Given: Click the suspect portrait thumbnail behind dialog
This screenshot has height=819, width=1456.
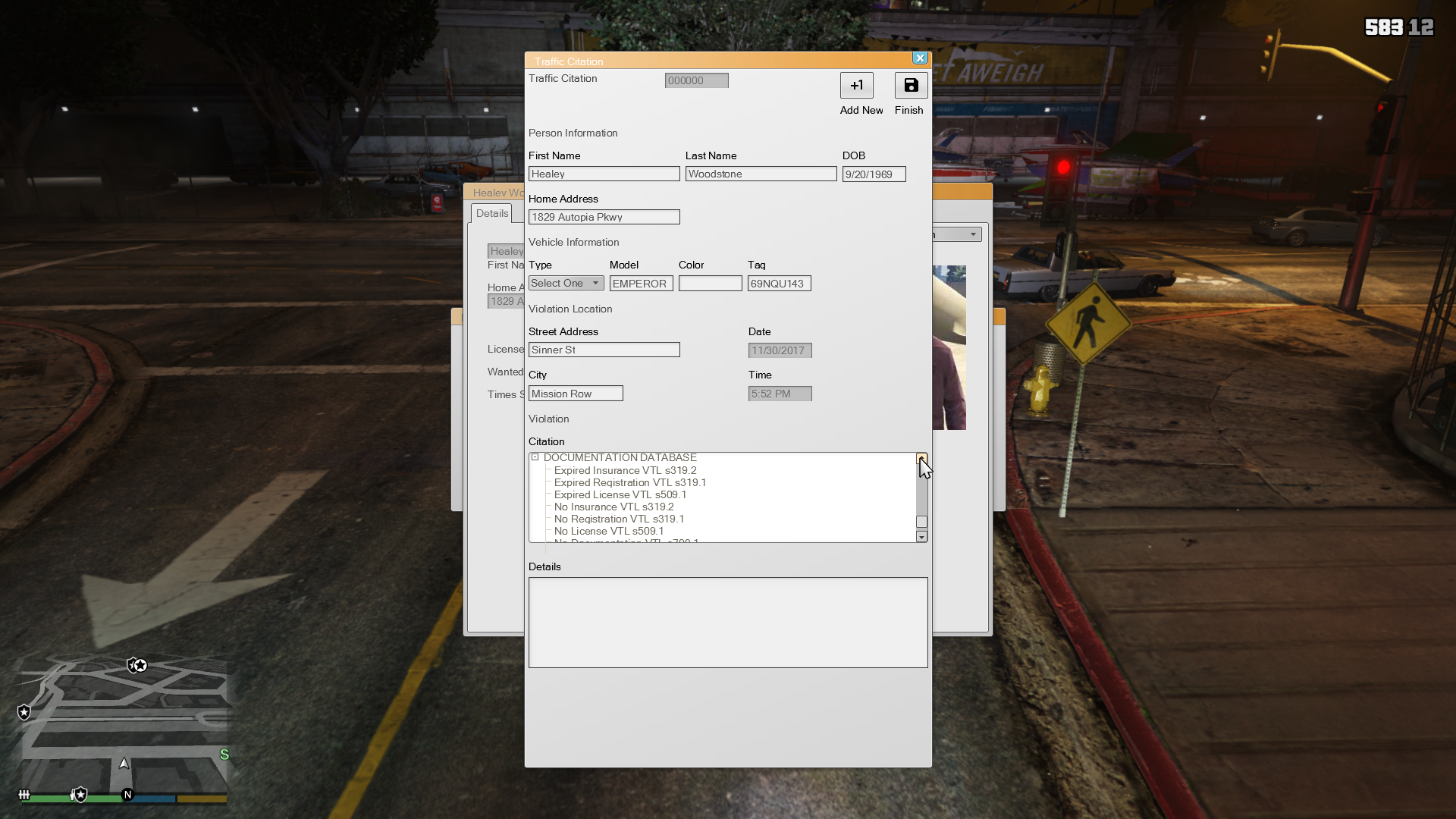Looking at the screenshot, I should [949, 347].
